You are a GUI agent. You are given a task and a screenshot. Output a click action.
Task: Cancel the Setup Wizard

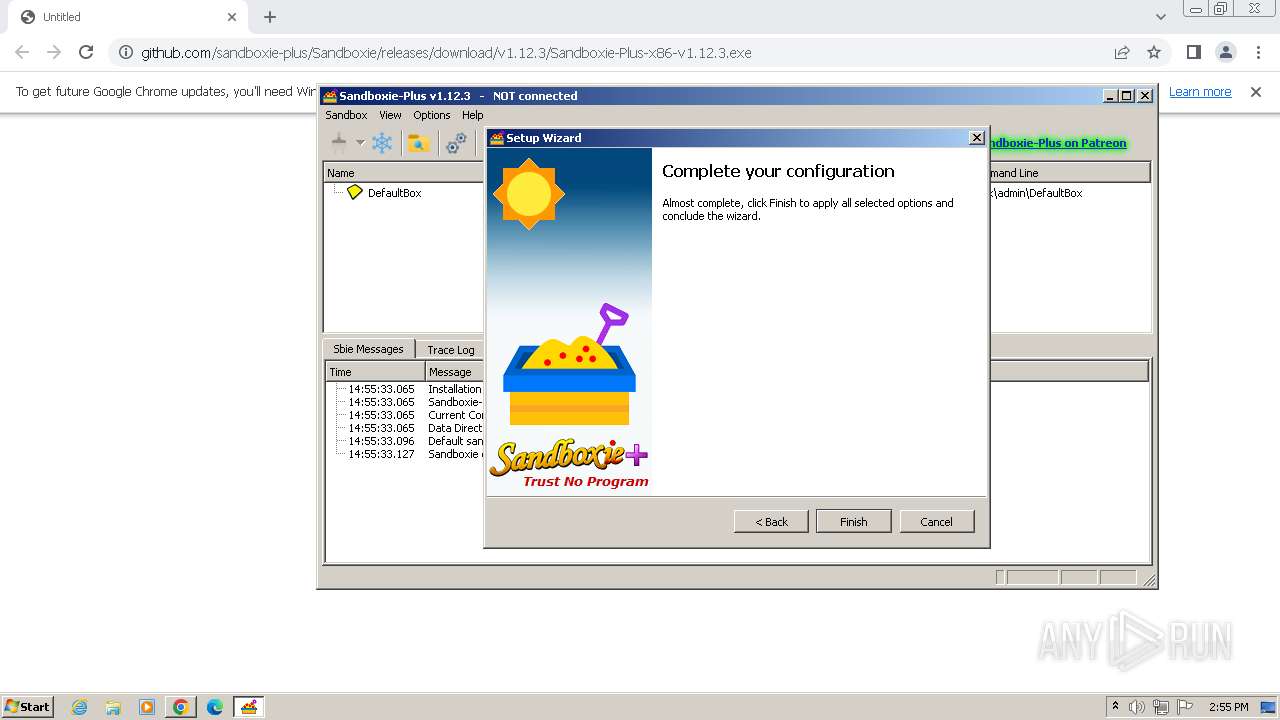pos(936,521)
